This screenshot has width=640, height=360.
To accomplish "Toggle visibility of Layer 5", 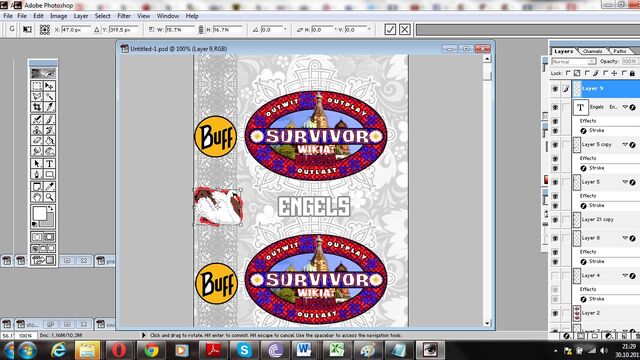I will point(555,182).
